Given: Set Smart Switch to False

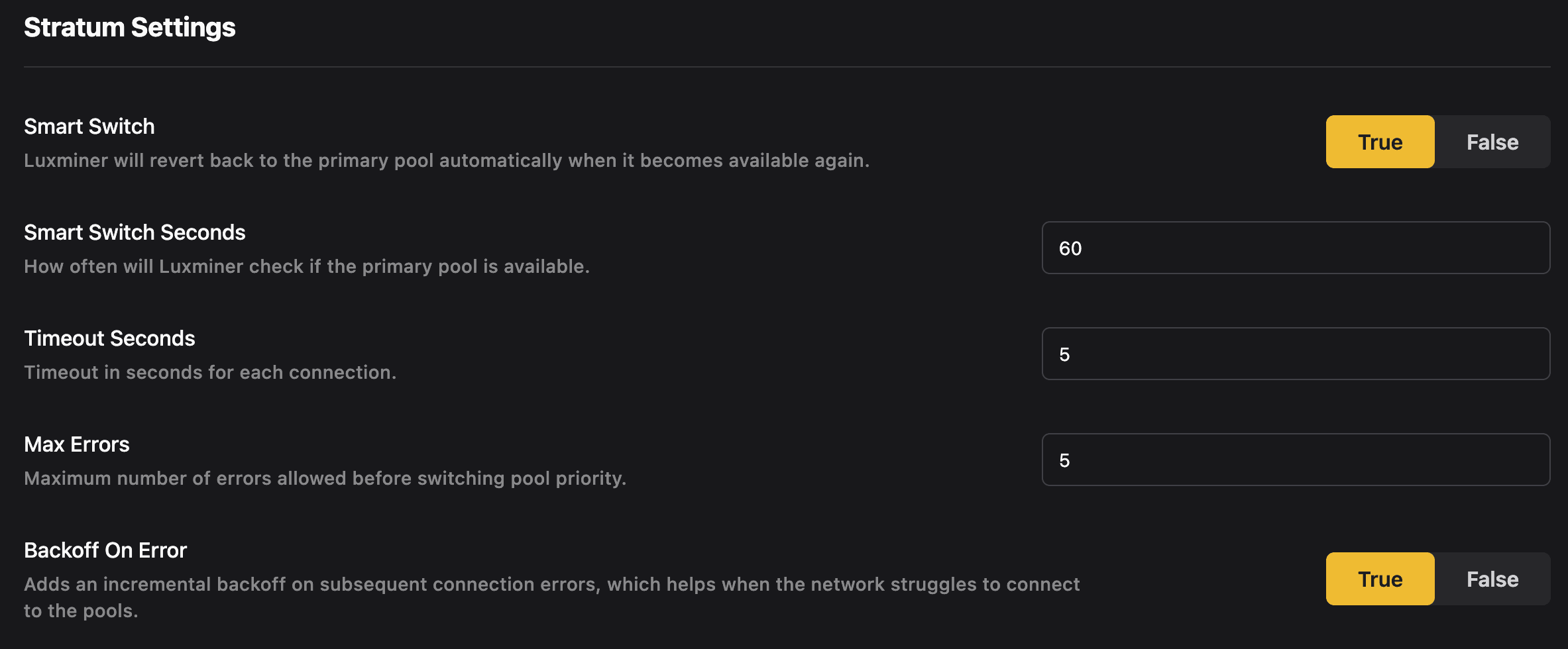Looking at the screenshot, I should click(x=1492, y=142).
